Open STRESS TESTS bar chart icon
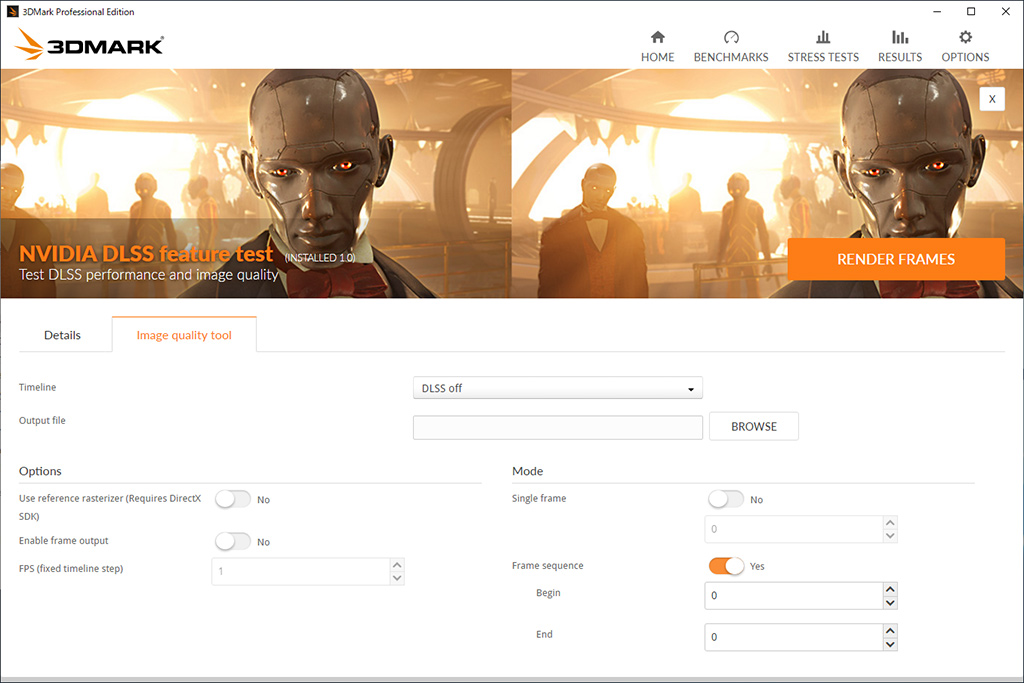The height and width of the screenshot is (683, 1024). [x=823, y=37]
